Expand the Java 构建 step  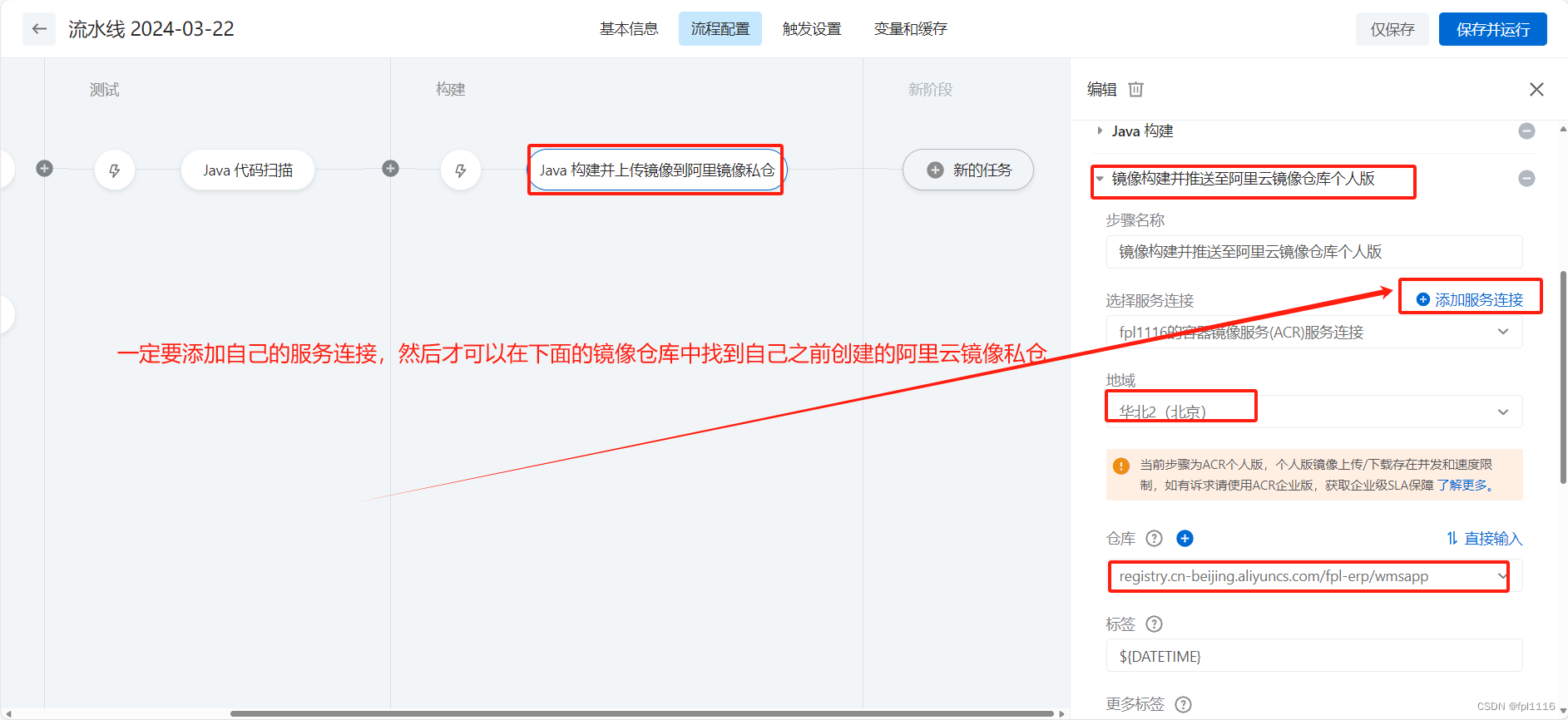tap(1100, 131)
